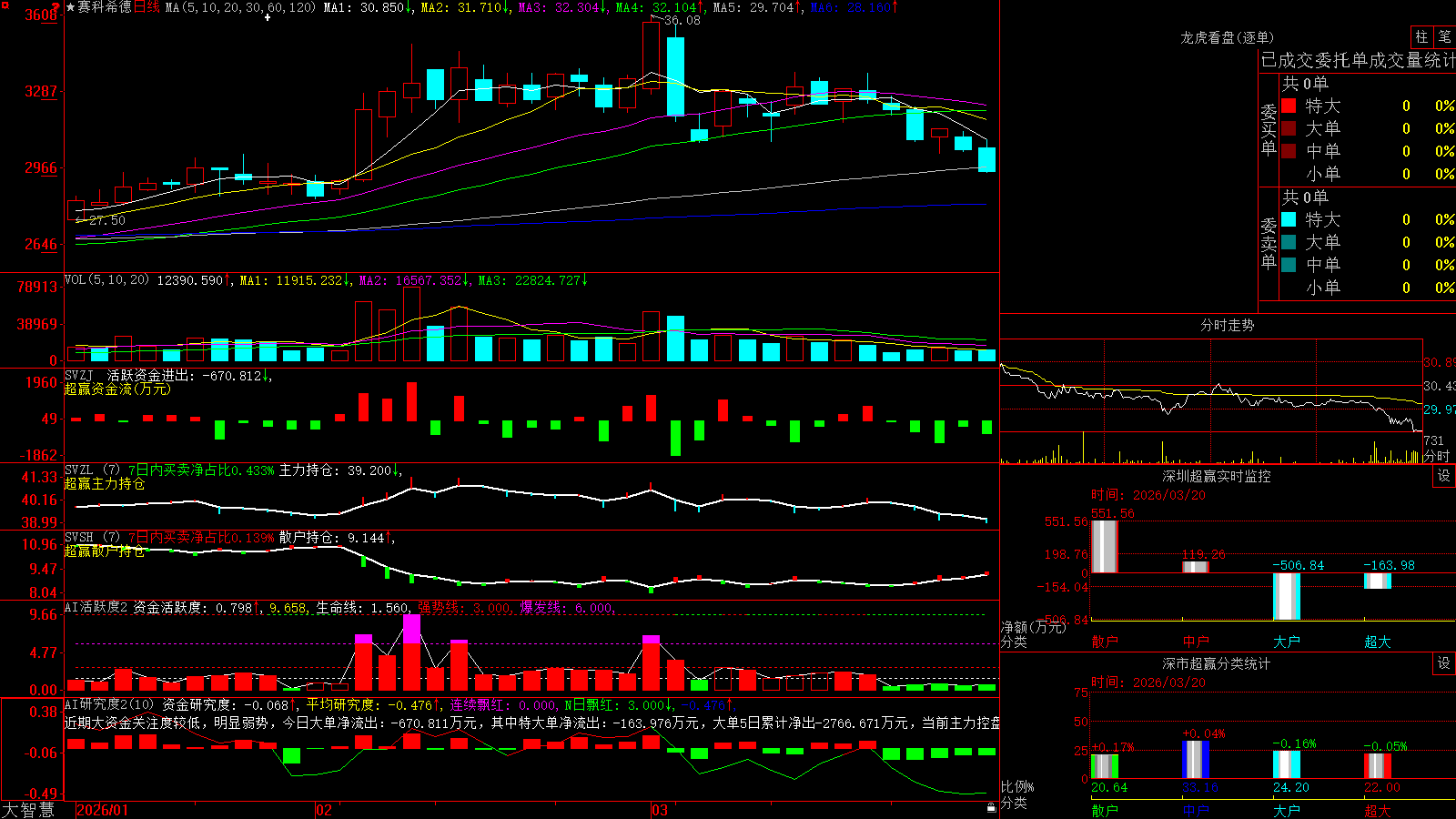Click the 委买单 section label
The image size is (1456, 819).
tap(1269, 130)
